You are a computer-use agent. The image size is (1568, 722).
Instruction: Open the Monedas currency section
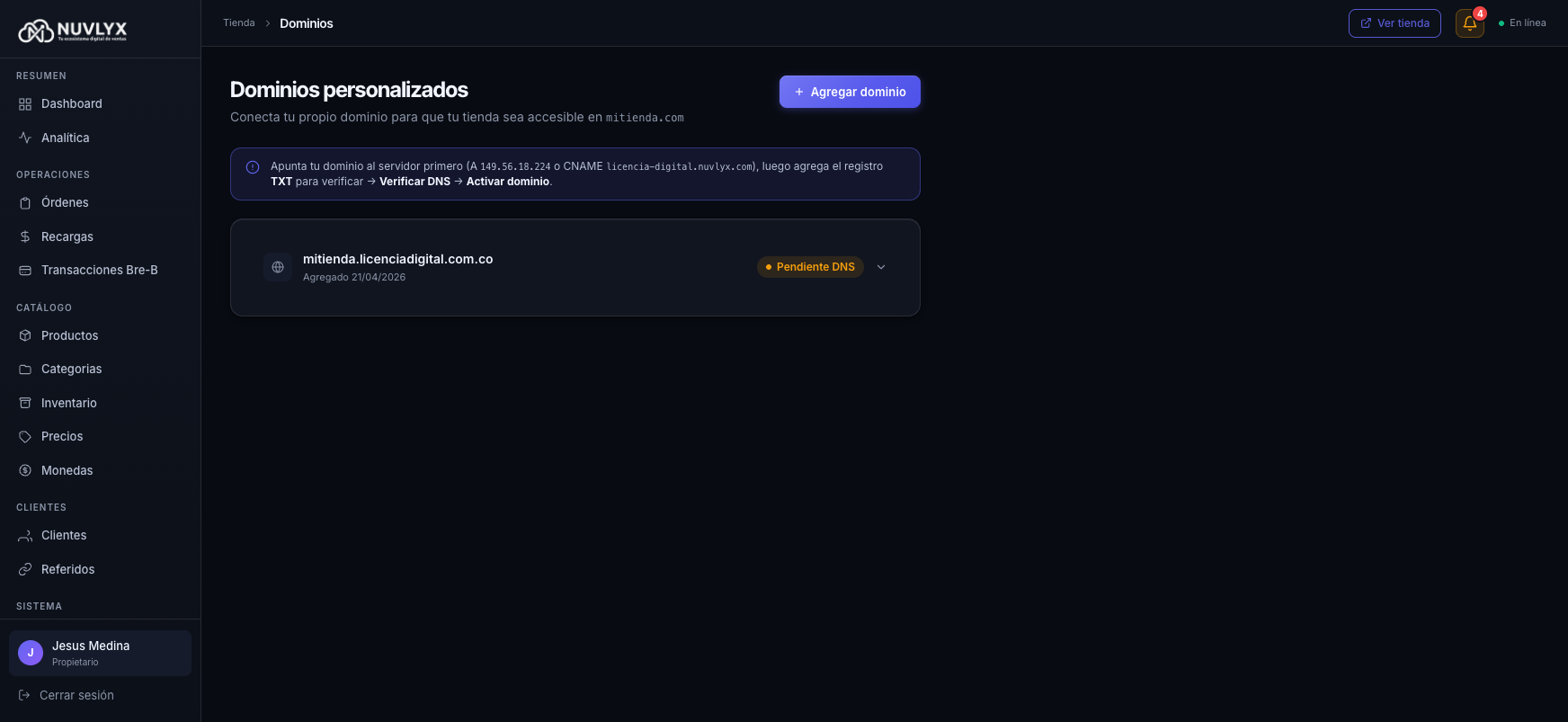click(x=67, y=470)
